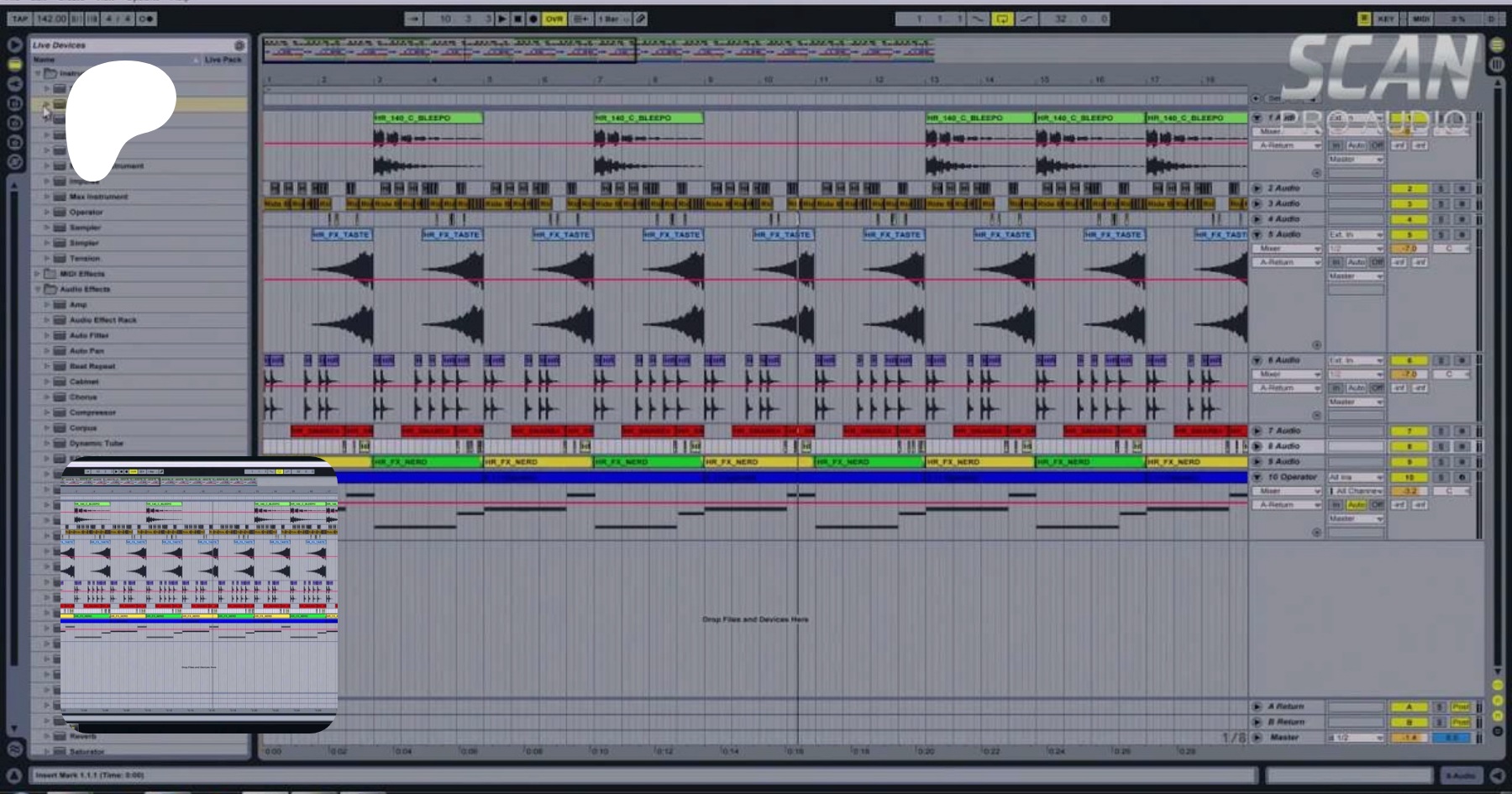This screenshot has height=794, width=1512.
Task: Open the Hot-Swap browser icon in sidebar
Action: pos(14,162)
